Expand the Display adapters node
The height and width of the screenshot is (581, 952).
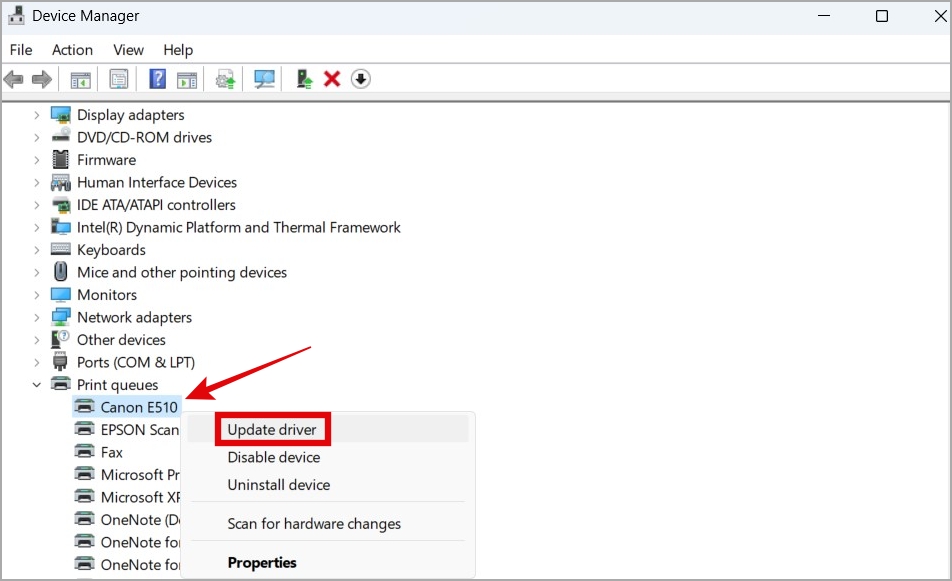36,115
